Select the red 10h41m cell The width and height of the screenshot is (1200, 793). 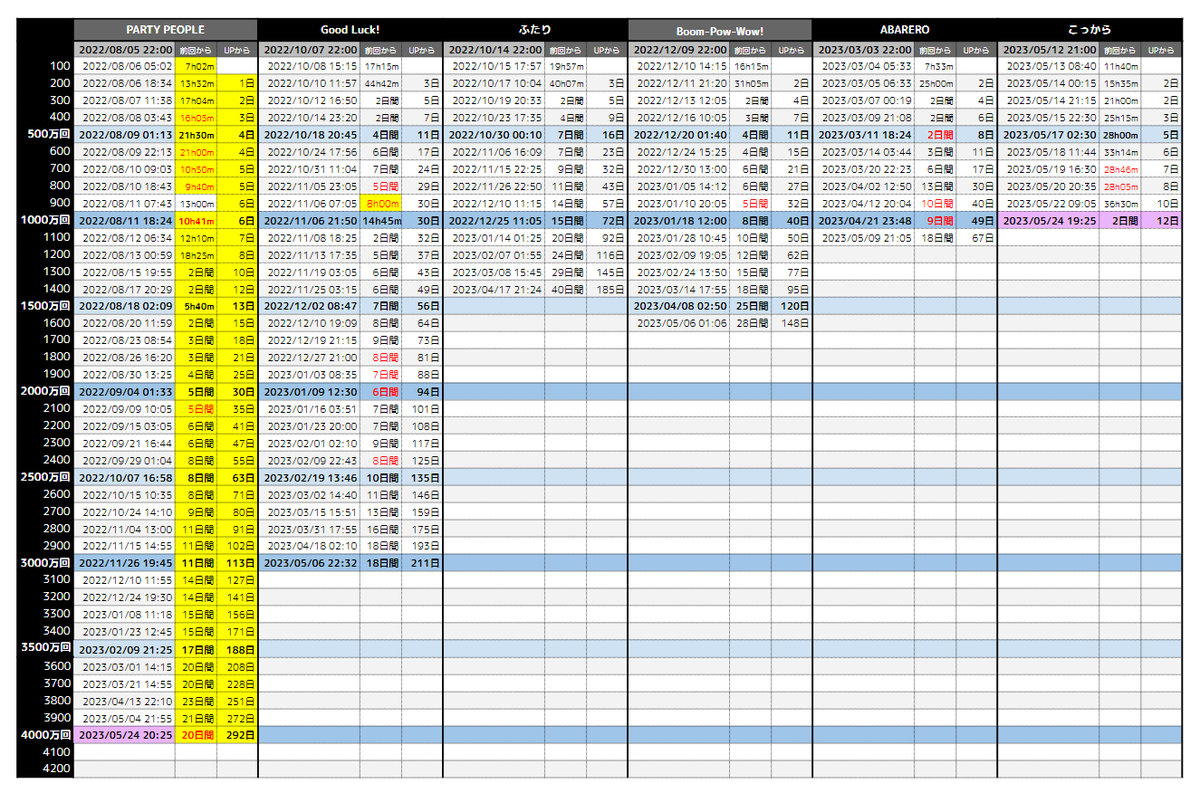coord(195,219)
